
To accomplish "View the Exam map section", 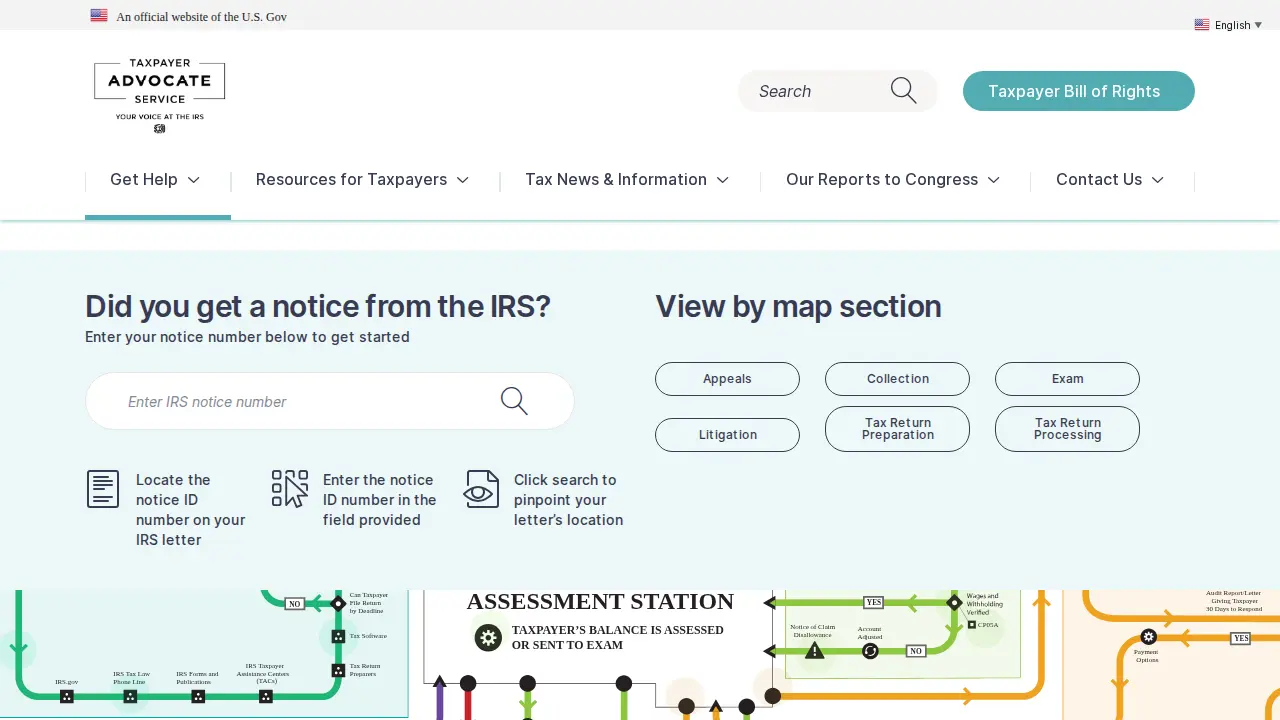I will [1067, 379].
